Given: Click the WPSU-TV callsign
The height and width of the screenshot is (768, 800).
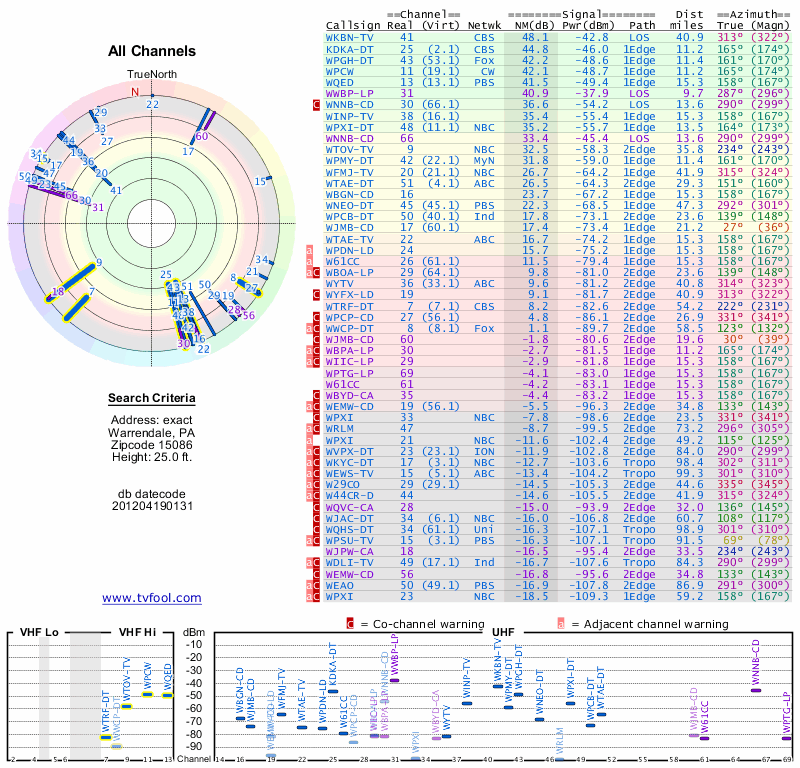Looking at the screenshot, I should click(x=349, y=541).
